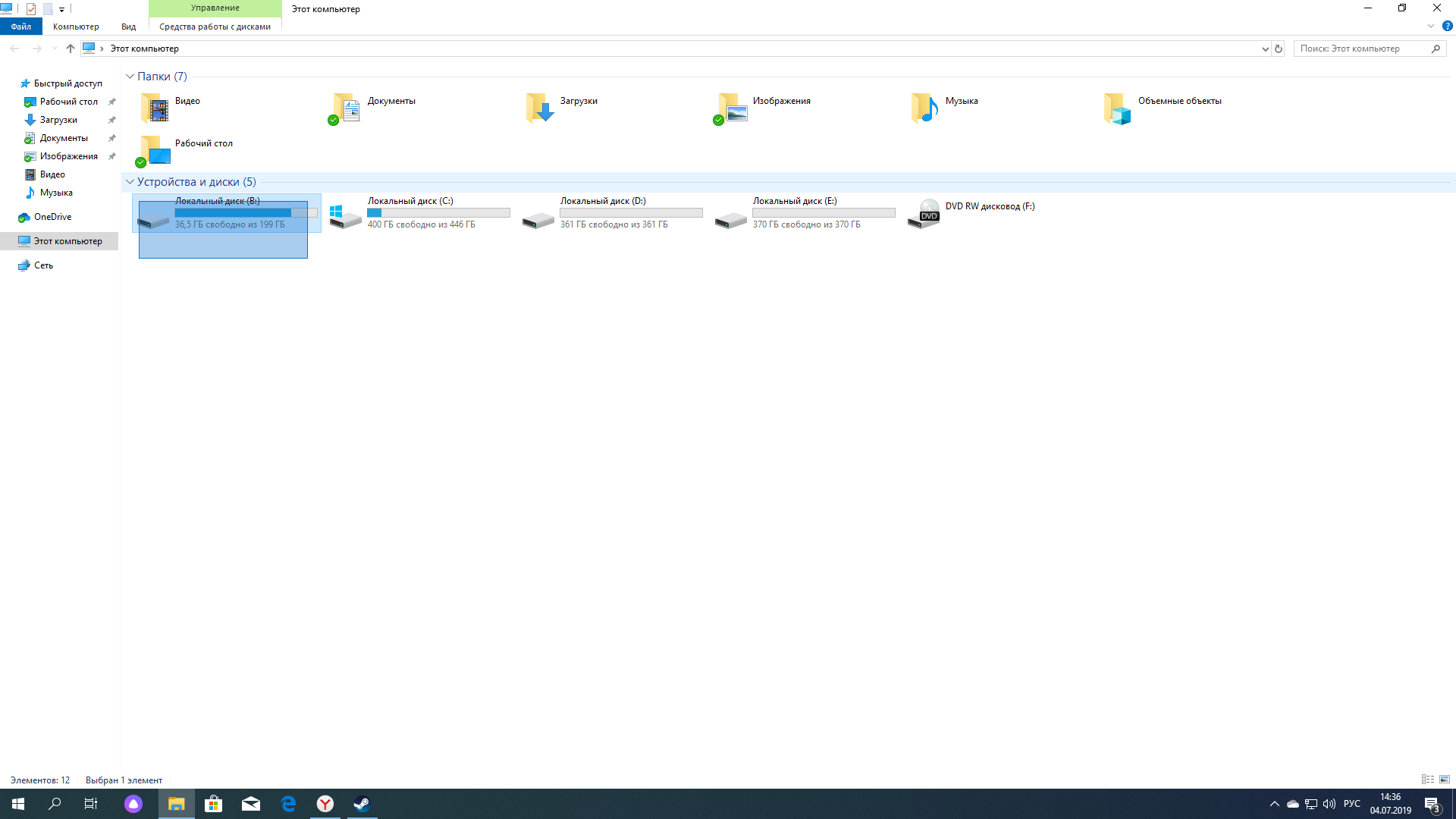Select OneDrive in the sidebar
The height and width of the screenshot is (819, 1456).
click(x=52, y=217)
